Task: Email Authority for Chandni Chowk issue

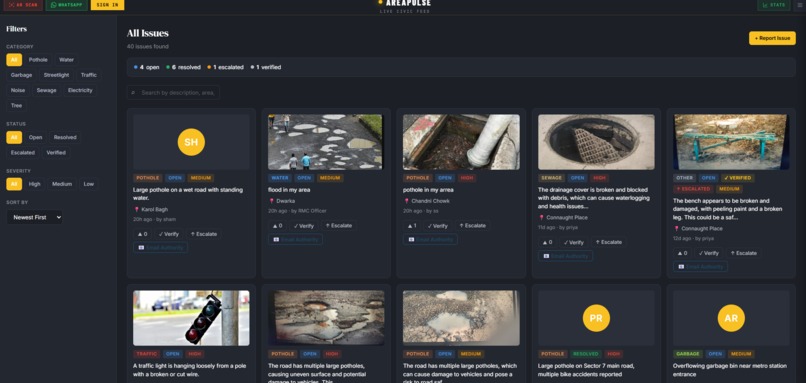Action: pyautogui.click(x=430, y=240)
